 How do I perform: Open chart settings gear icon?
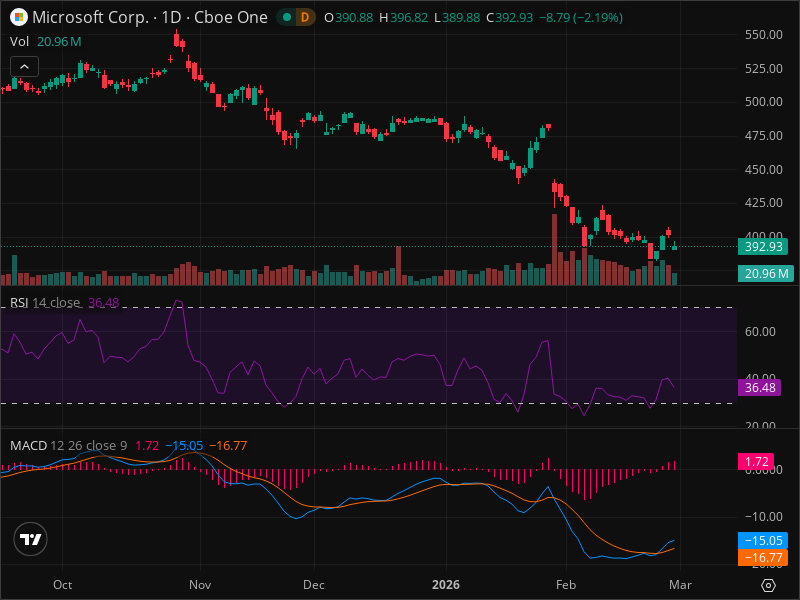tap(768, 585)
